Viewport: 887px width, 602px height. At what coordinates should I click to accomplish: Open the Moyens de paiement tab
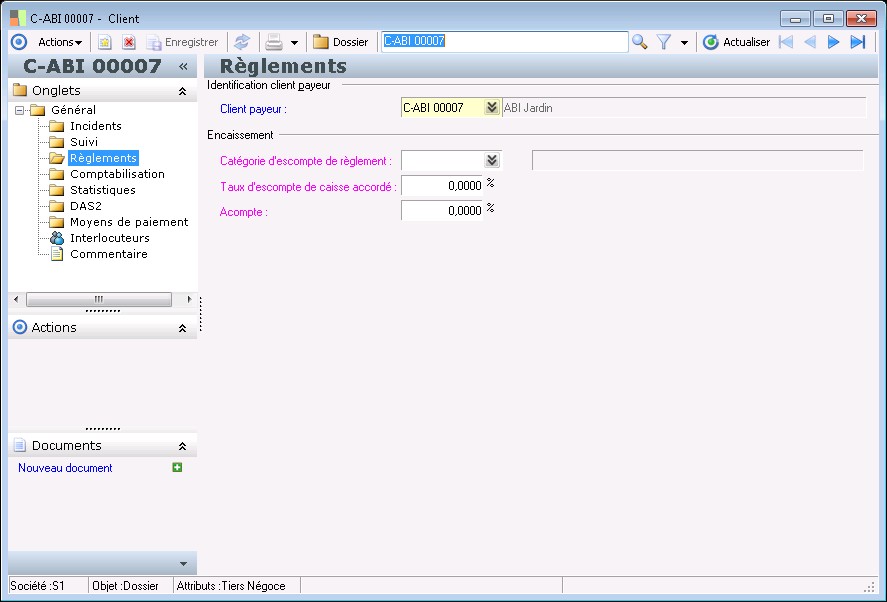click(129, 222)
